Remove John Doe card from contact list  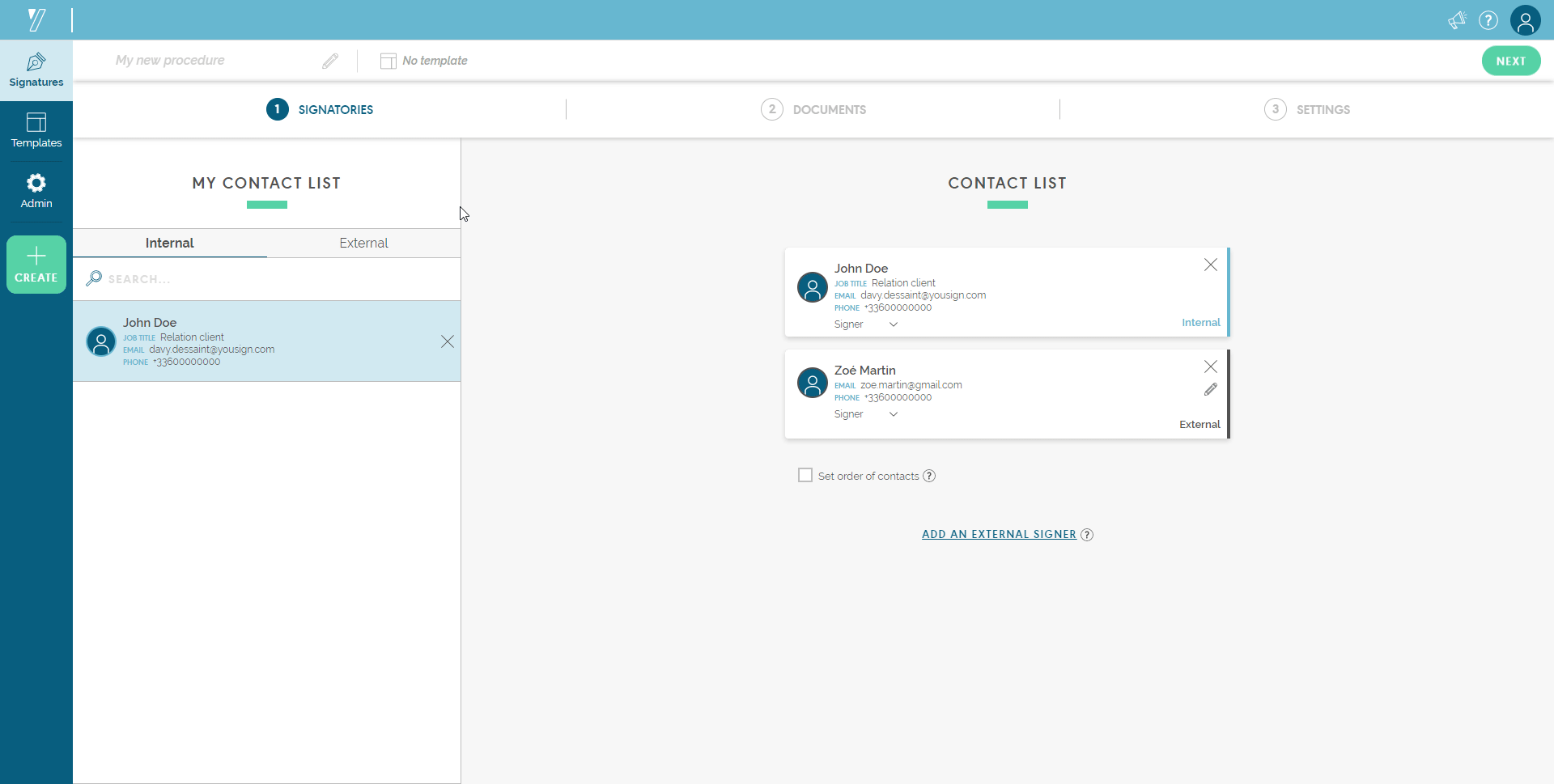(1211, 265)
